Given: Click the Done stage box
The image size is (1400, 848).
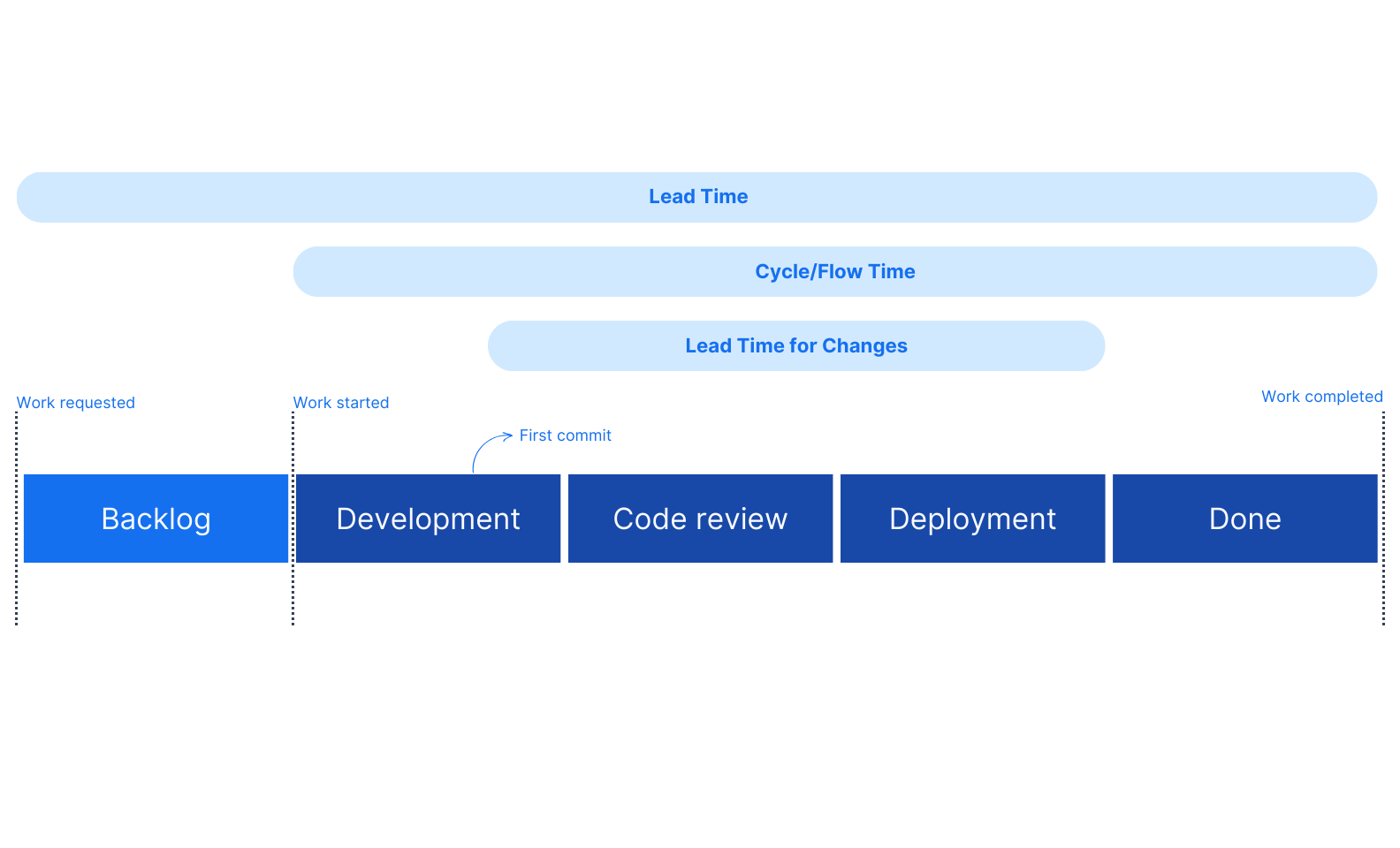Looking at the screenshot, I should [x=1244, y=519].
